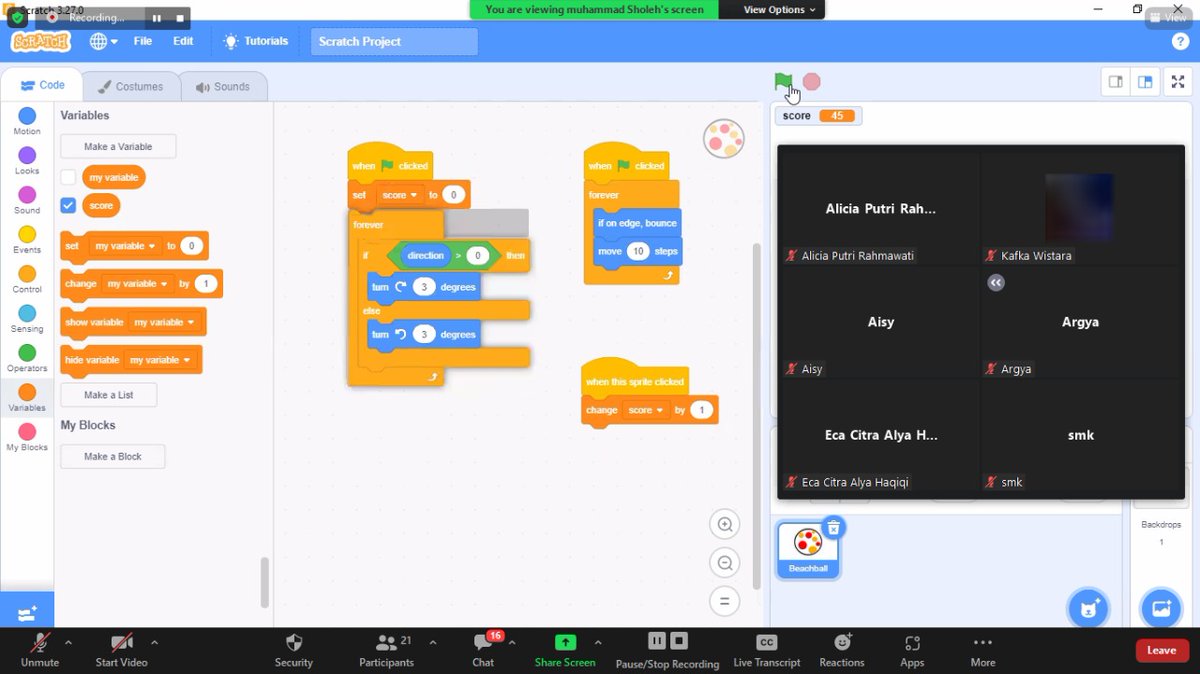Zoom out on the code workspace
This screenshot has width=1200, height=674.
725,562
